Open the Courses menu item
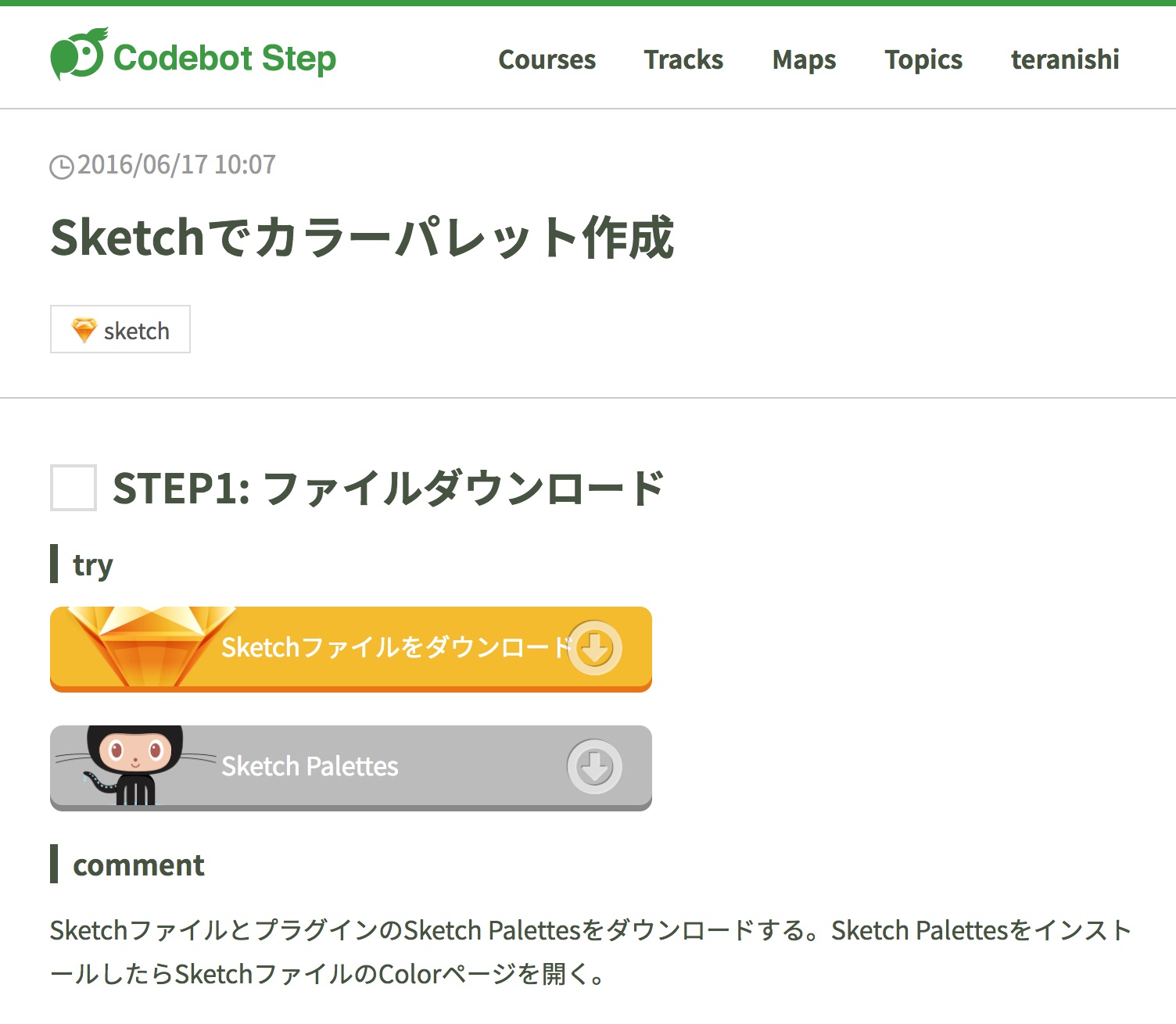 547,59
